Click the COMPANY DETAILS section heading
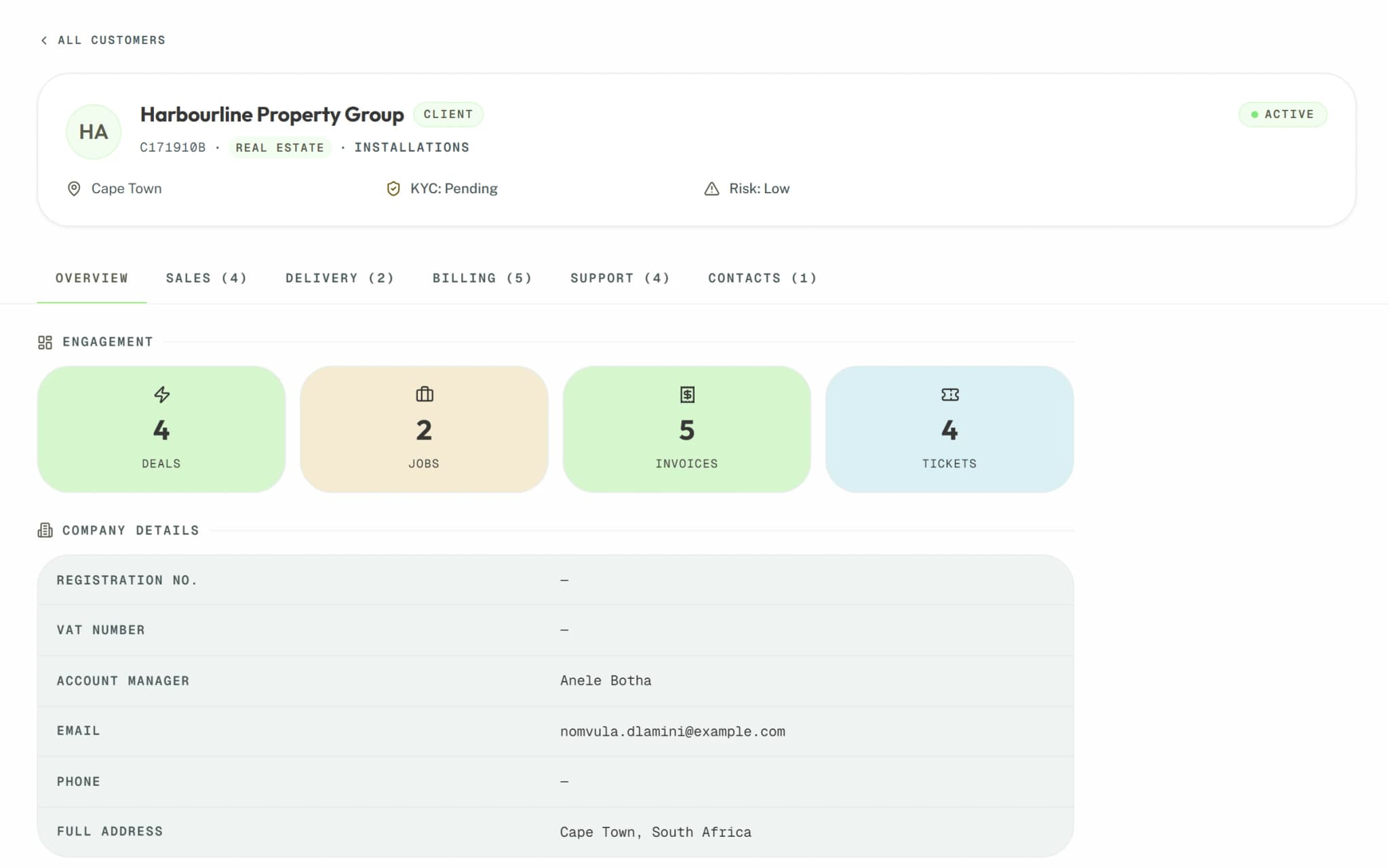1389x868 pixels. click(131, 530)
